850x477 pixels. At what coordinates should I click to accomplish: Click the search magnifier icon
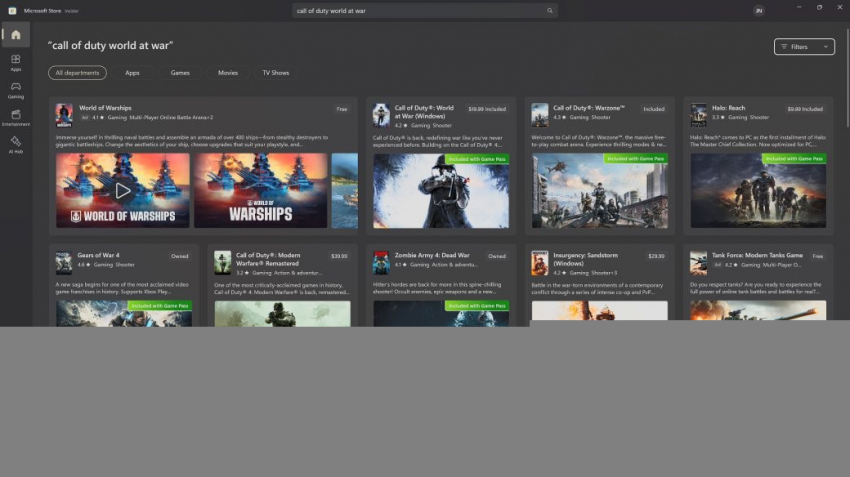point(550,10)
